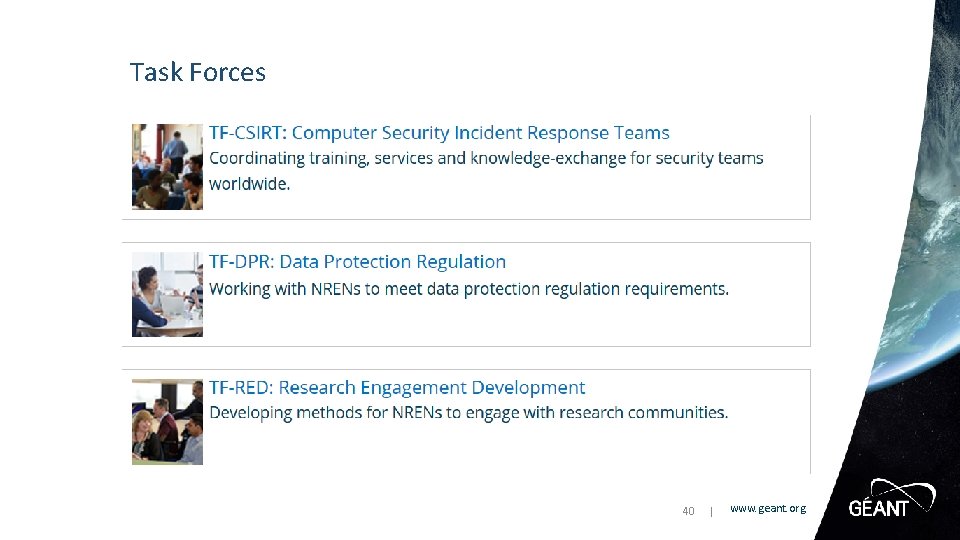Open the TF-CSIRT Computer Security Incident heading
Screen dimensions: 960x540
point(439,133)
